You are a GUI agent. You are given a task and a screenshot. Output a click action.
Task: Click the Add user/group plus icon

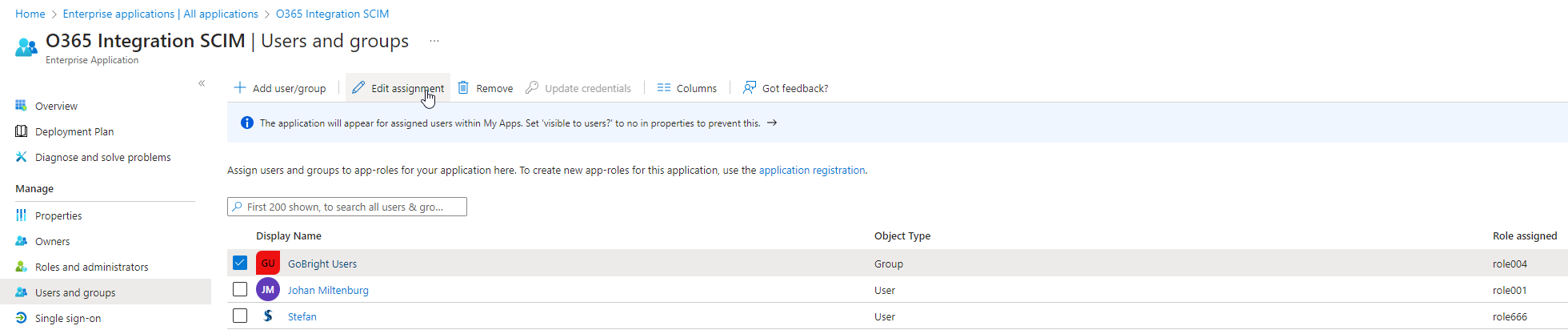point(239,88)
